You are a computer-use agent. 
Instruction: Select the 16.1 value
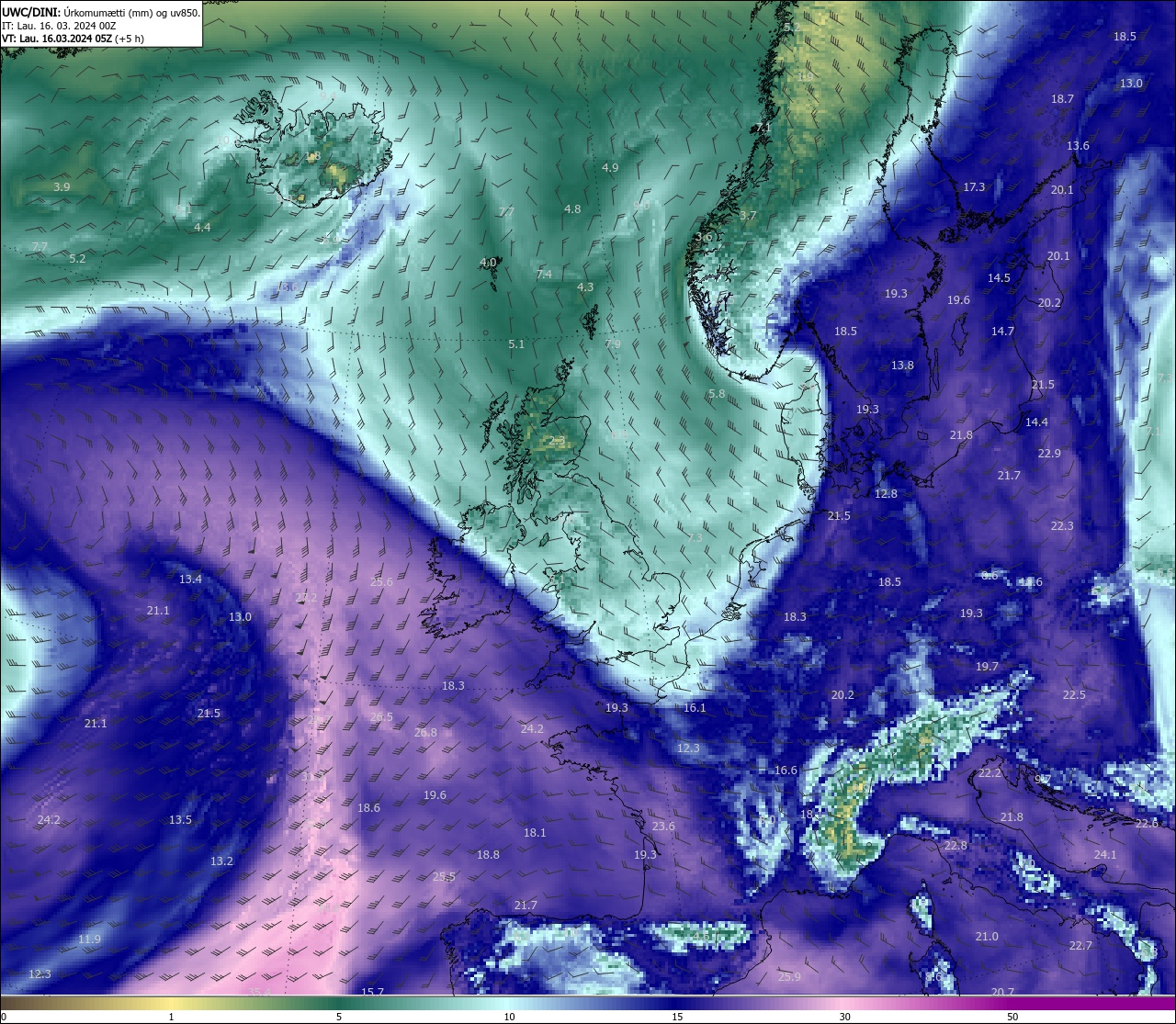pos(695,708)
